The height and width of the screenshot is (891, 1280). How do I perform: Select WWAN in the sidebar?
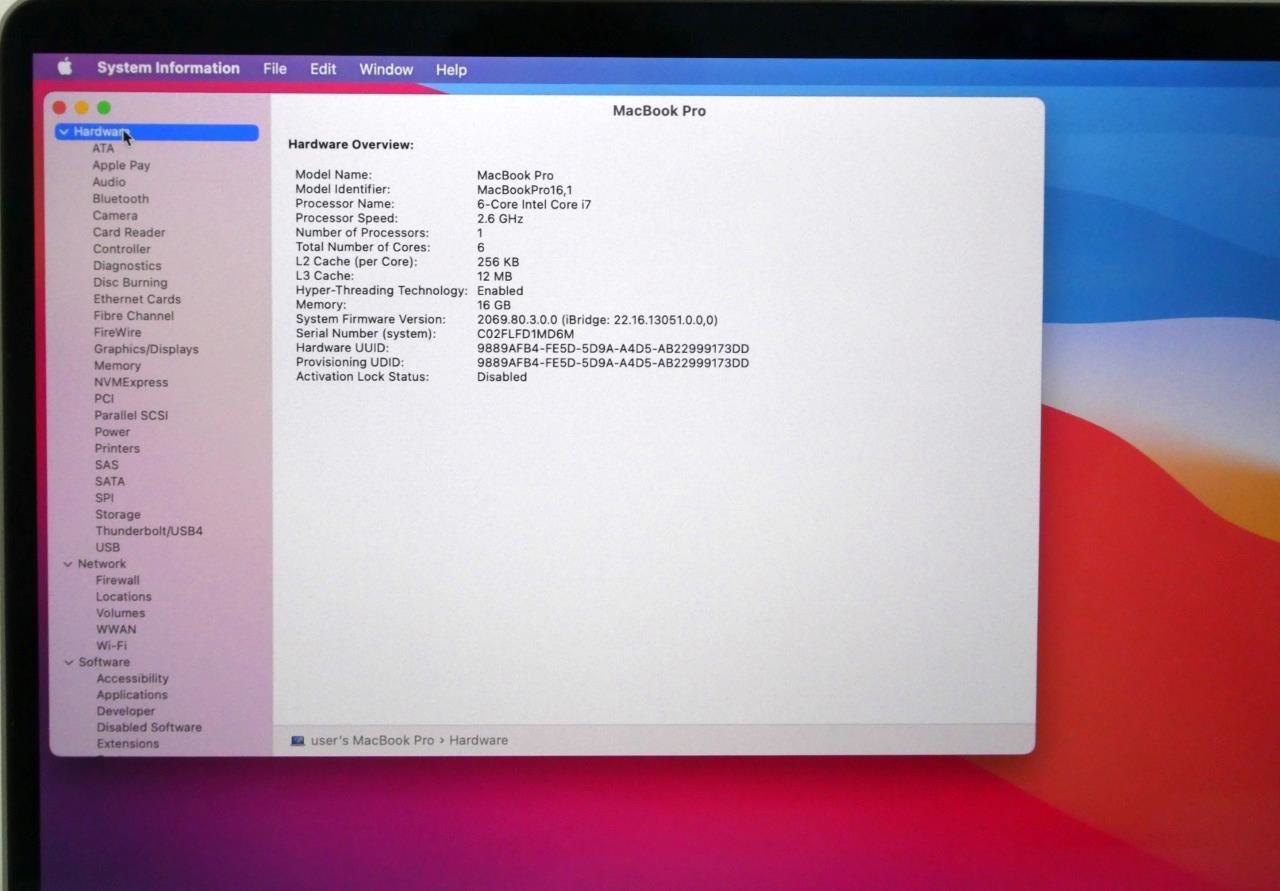pos(116,629)
